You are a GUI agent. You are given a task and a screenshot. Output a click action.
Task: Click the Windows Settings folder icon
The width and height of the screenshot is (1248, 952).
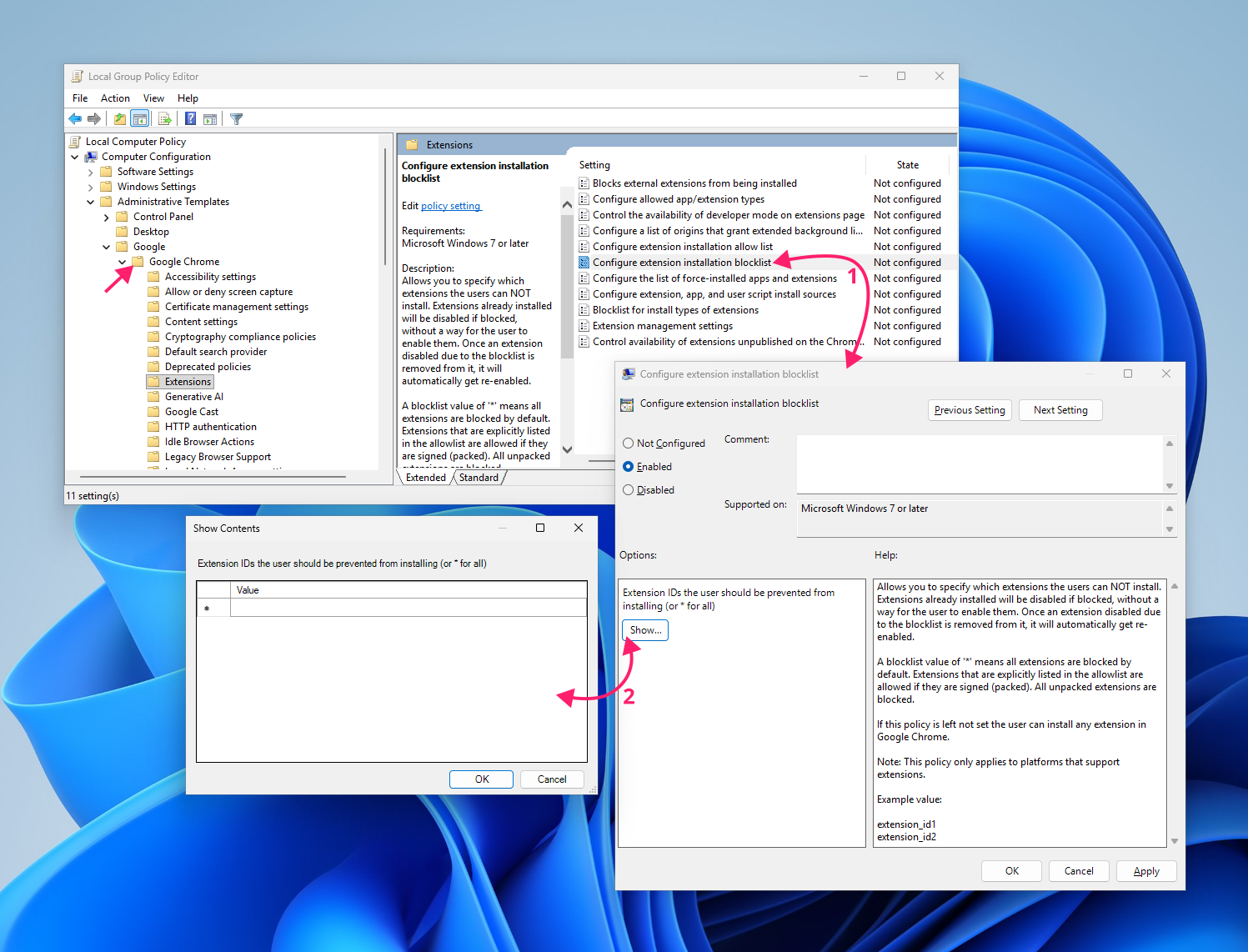click(106, 187)
